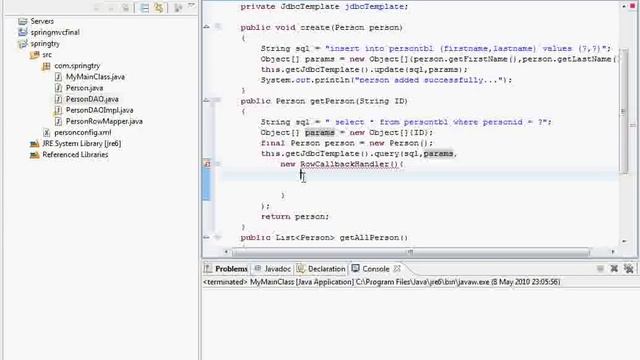Click the editor scroll-up arrow
The height and width of the screenshot is (360, 640).
pos(624,6)
